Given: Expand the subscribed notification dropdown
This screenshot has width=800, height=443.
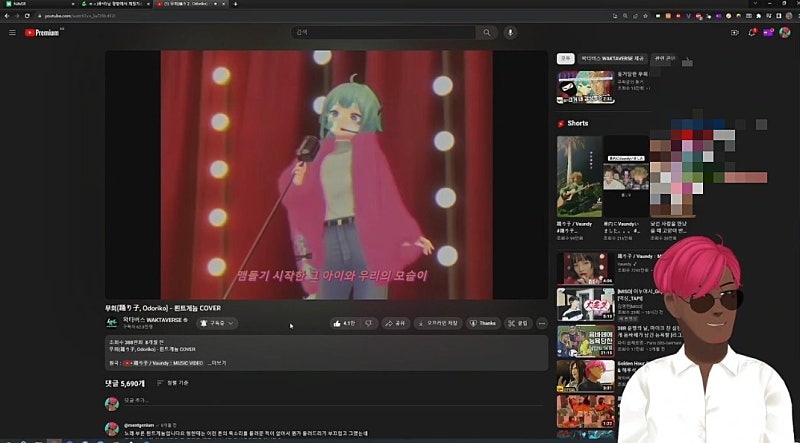Looking at the screenshot, I should [217, 323].
